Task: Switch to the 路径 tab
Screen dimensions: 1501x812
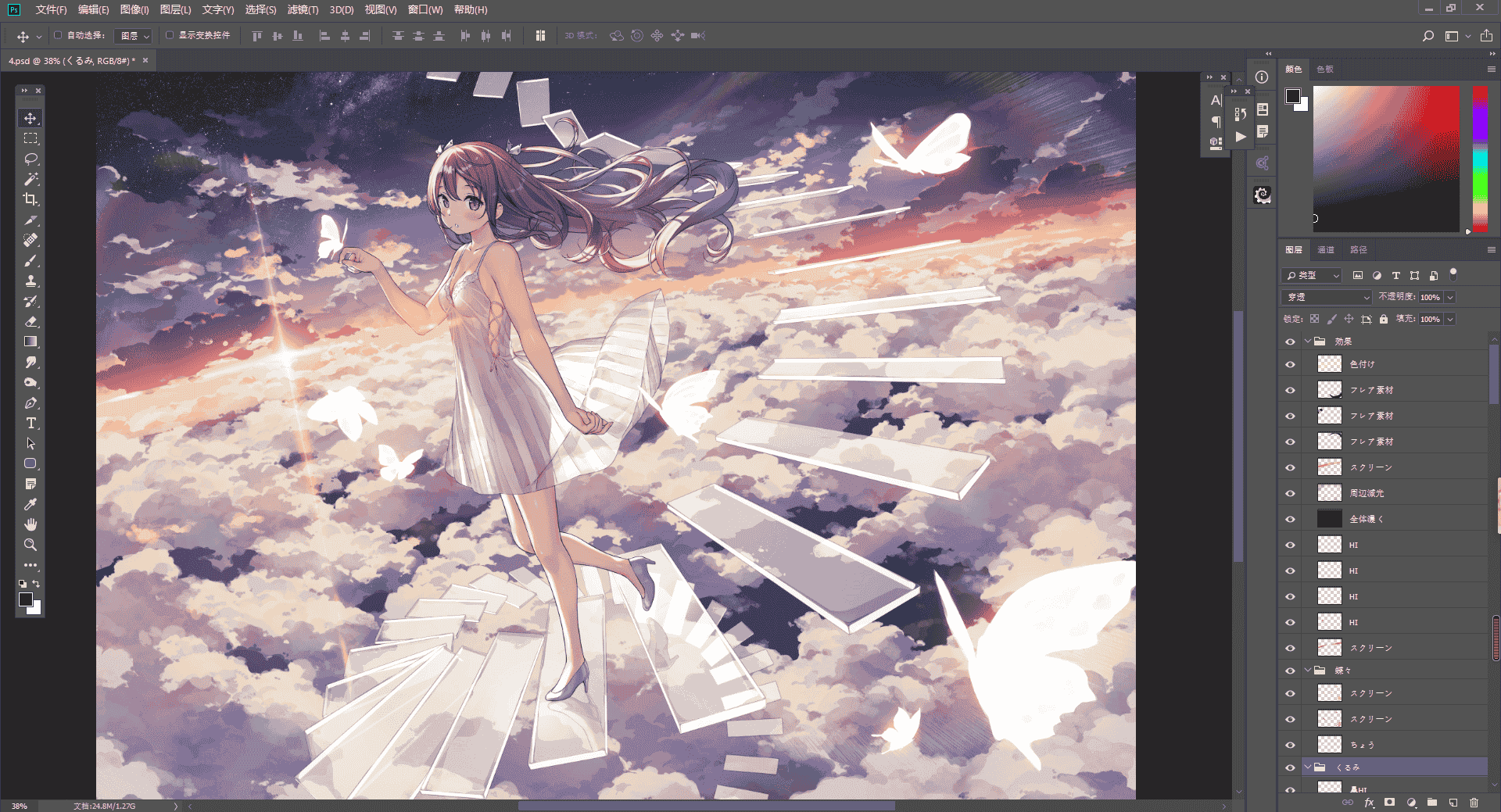Action: click(1359, 250)
